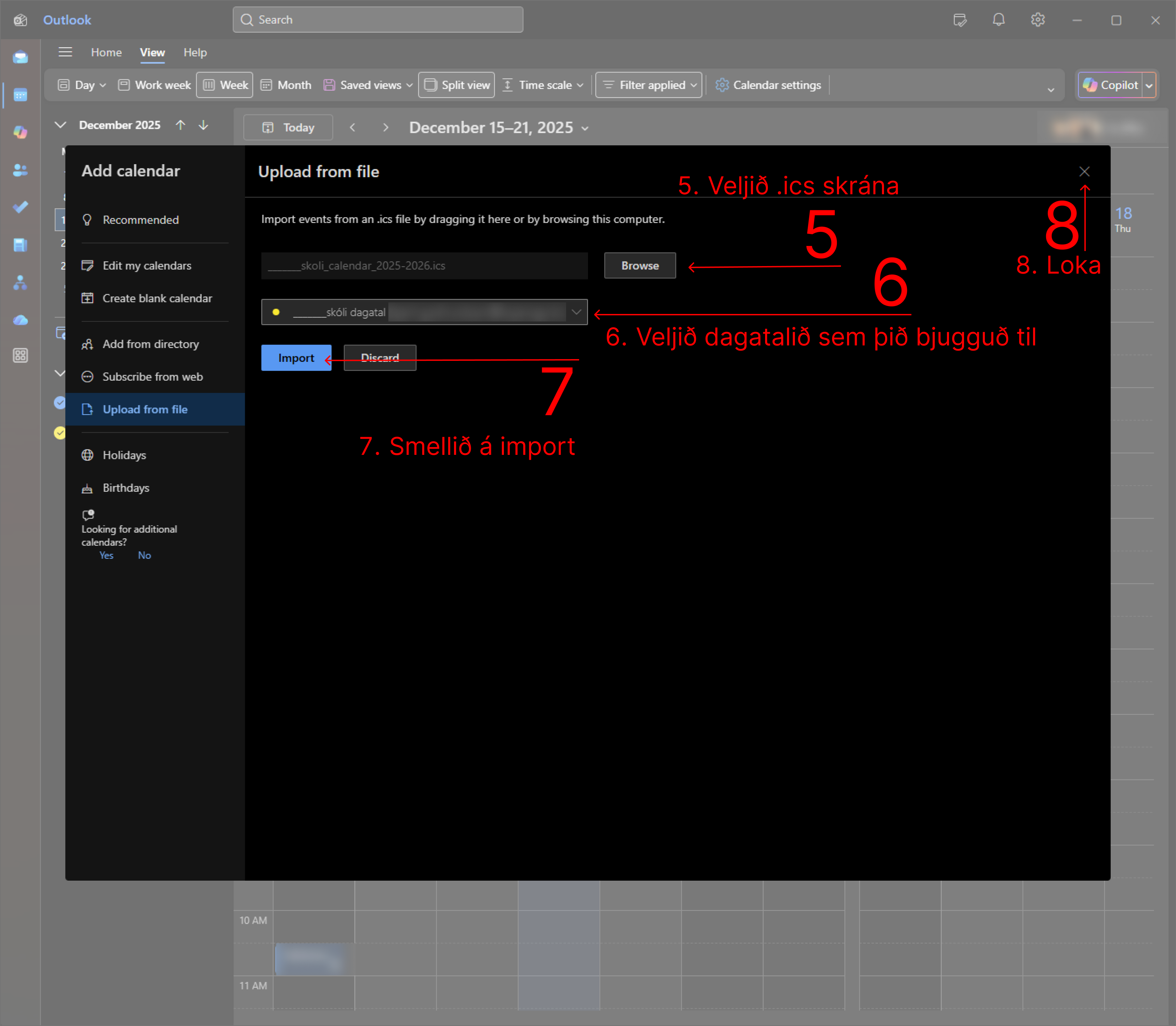Click the hamburger navigation menu icon
Viewport: 1176px width, 1026px height.
click(x=65, y=52)
